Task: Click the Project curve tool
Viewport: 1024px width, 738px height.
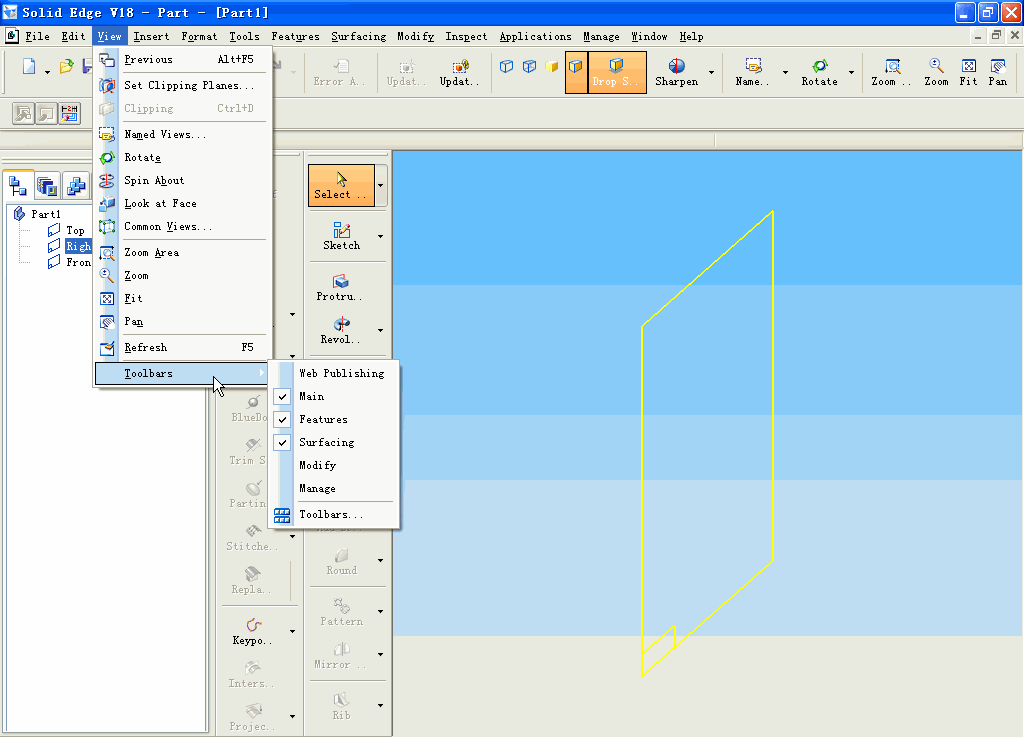Action: click(x=253, y=718)
